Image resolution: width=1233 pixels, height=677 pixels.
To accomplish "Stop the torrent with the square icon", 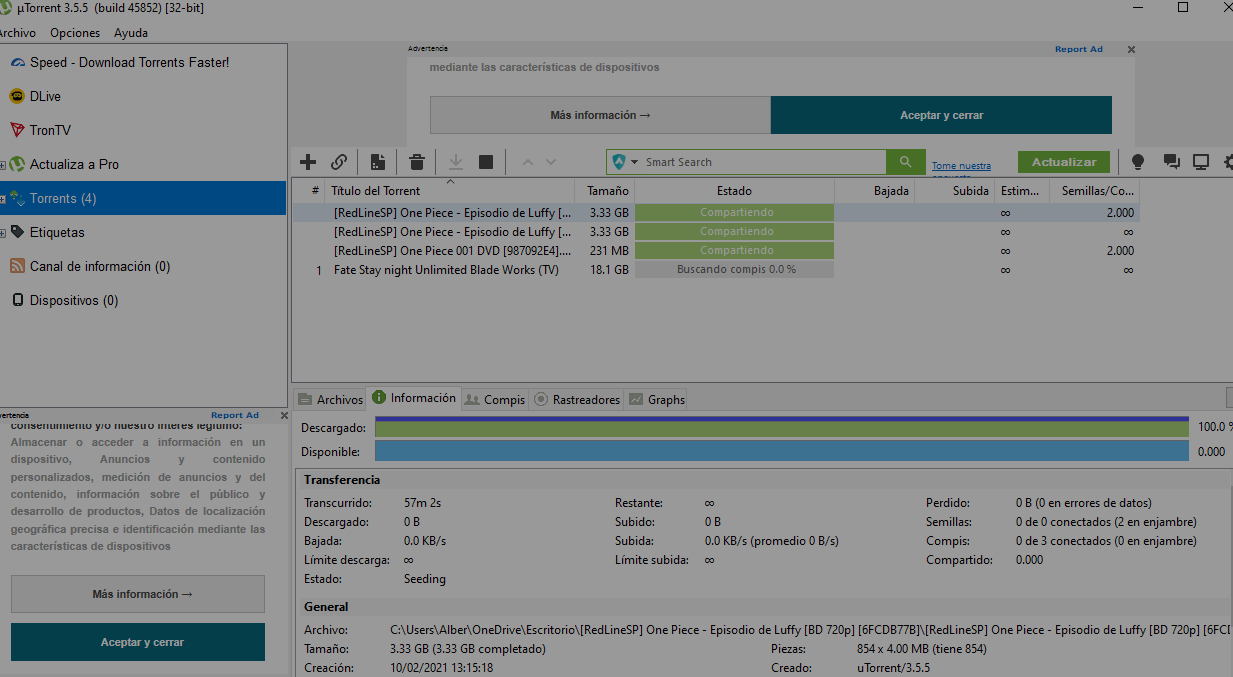I will 486,162.
